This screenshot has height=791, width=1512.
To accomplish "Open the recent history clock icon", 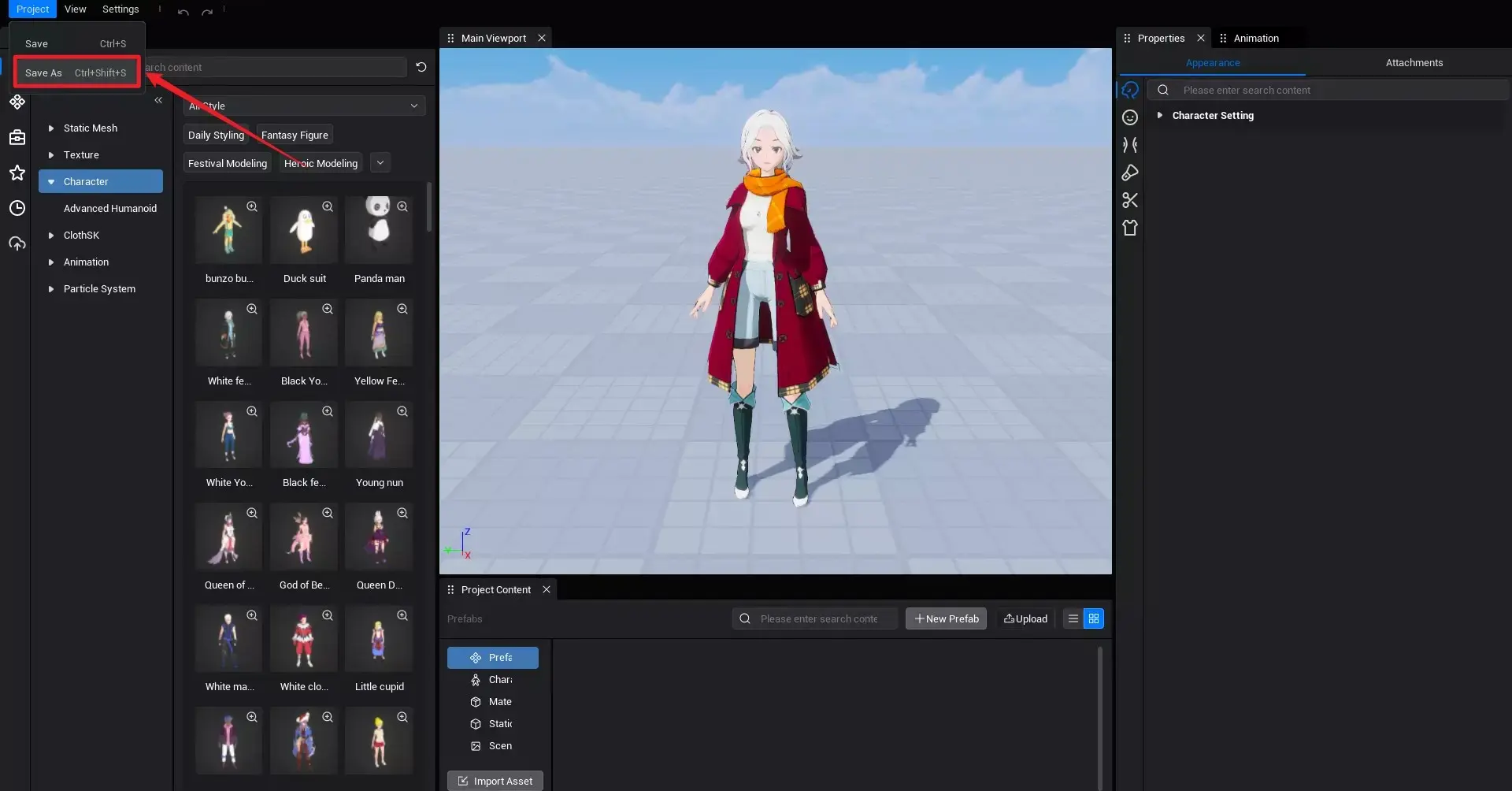I will (x=17, y=208).
